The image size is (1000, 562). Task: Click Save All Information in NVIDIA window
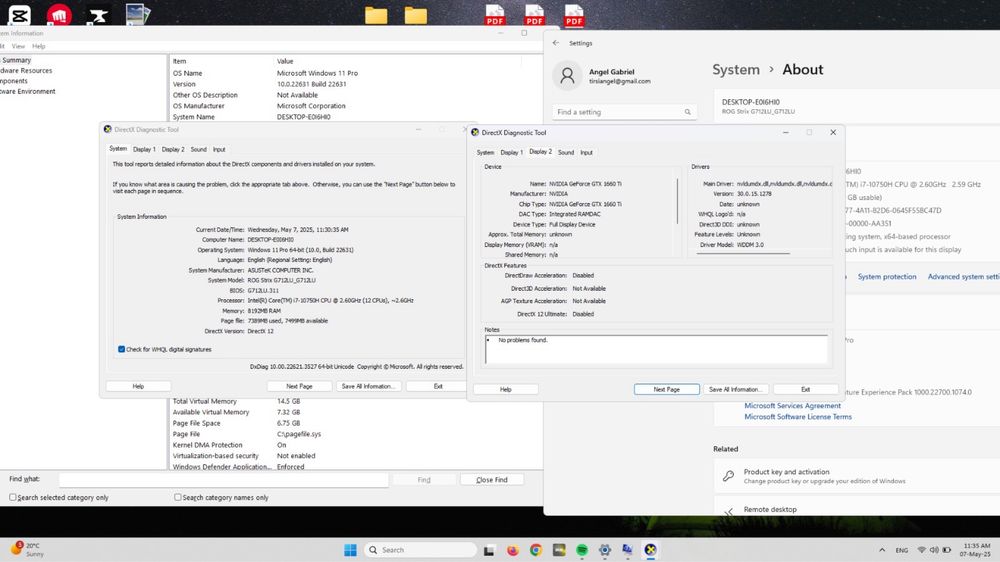tap(735, 389)
